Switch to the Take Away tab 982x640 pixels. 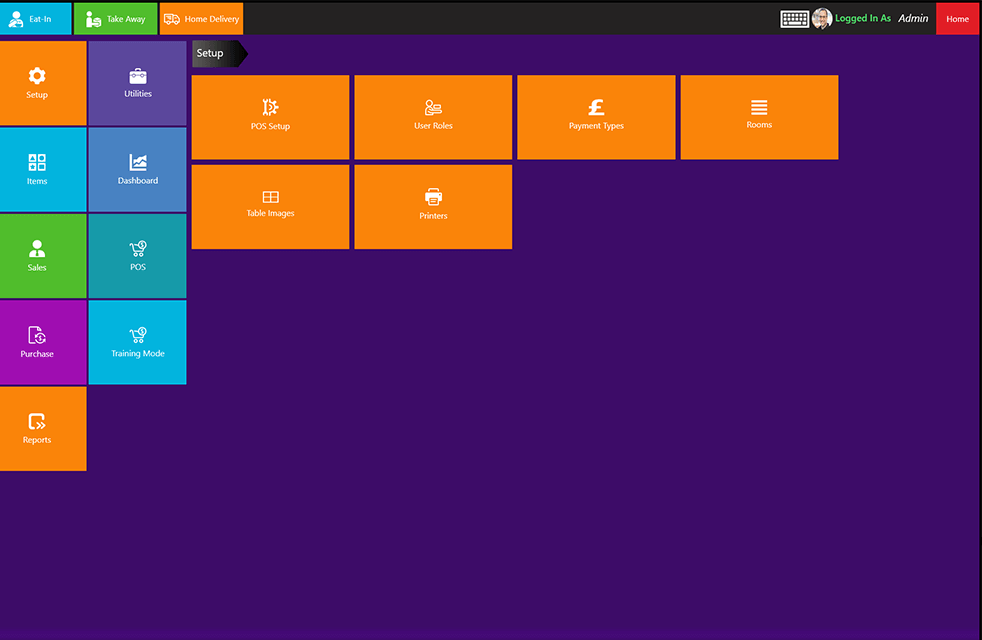(x=115, y=19)
